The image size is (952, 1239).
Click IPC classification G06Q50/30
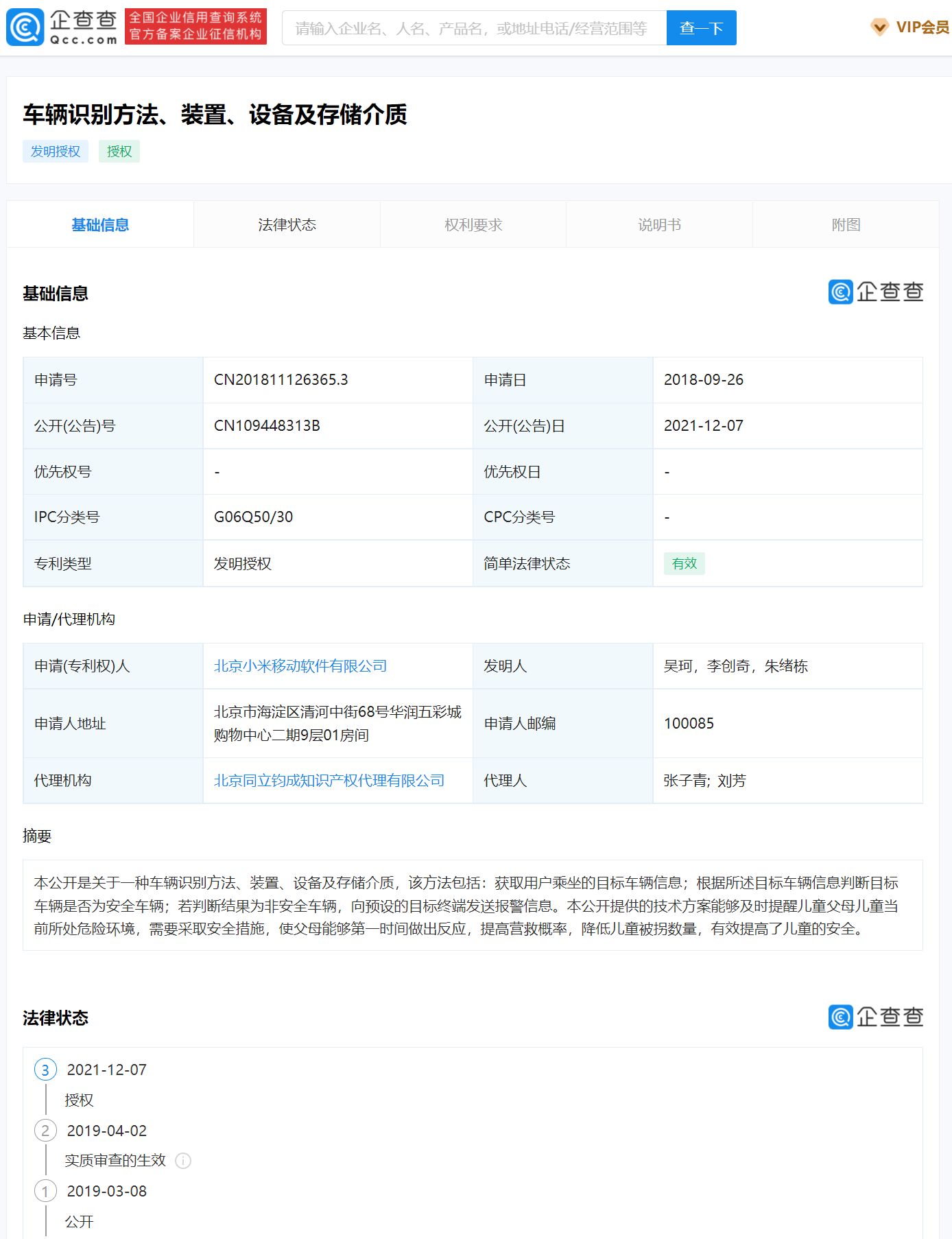point(254,517)
